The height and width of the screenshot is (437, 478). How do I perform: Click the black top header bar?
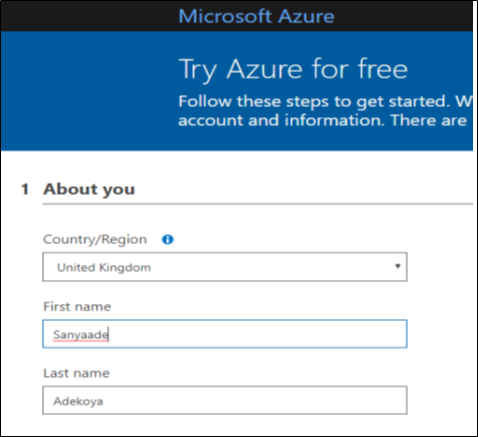237,16
